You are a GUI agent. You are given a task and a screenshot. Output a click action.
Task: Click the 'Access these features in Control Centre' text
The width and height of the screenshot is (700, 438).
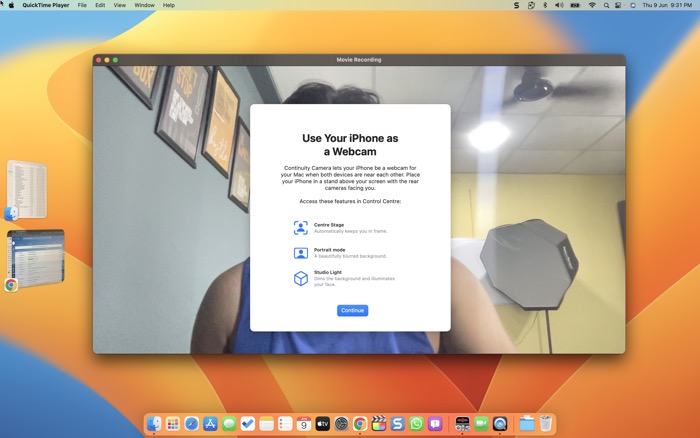point(350,201)
